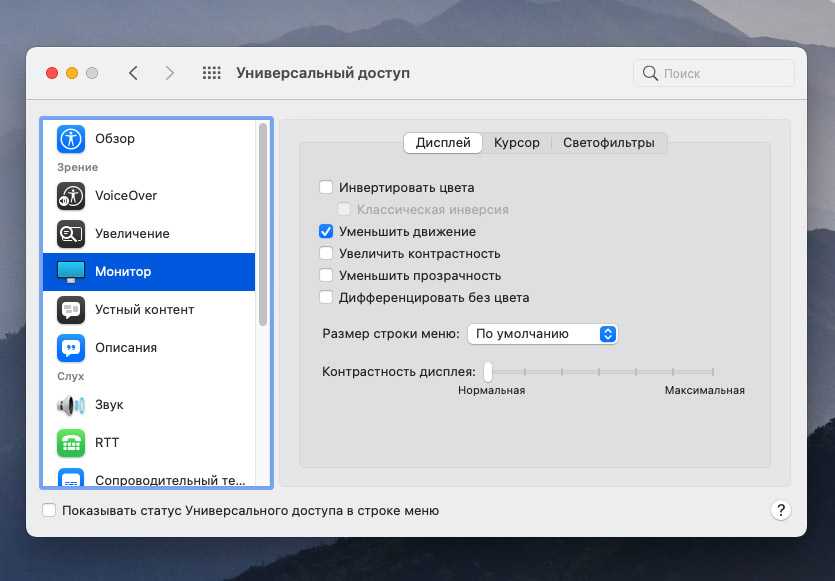Toggle Классическая инверсия checkbox
Image resolution: width=835 pixels, height=581 pixels.
pos(344,209)
